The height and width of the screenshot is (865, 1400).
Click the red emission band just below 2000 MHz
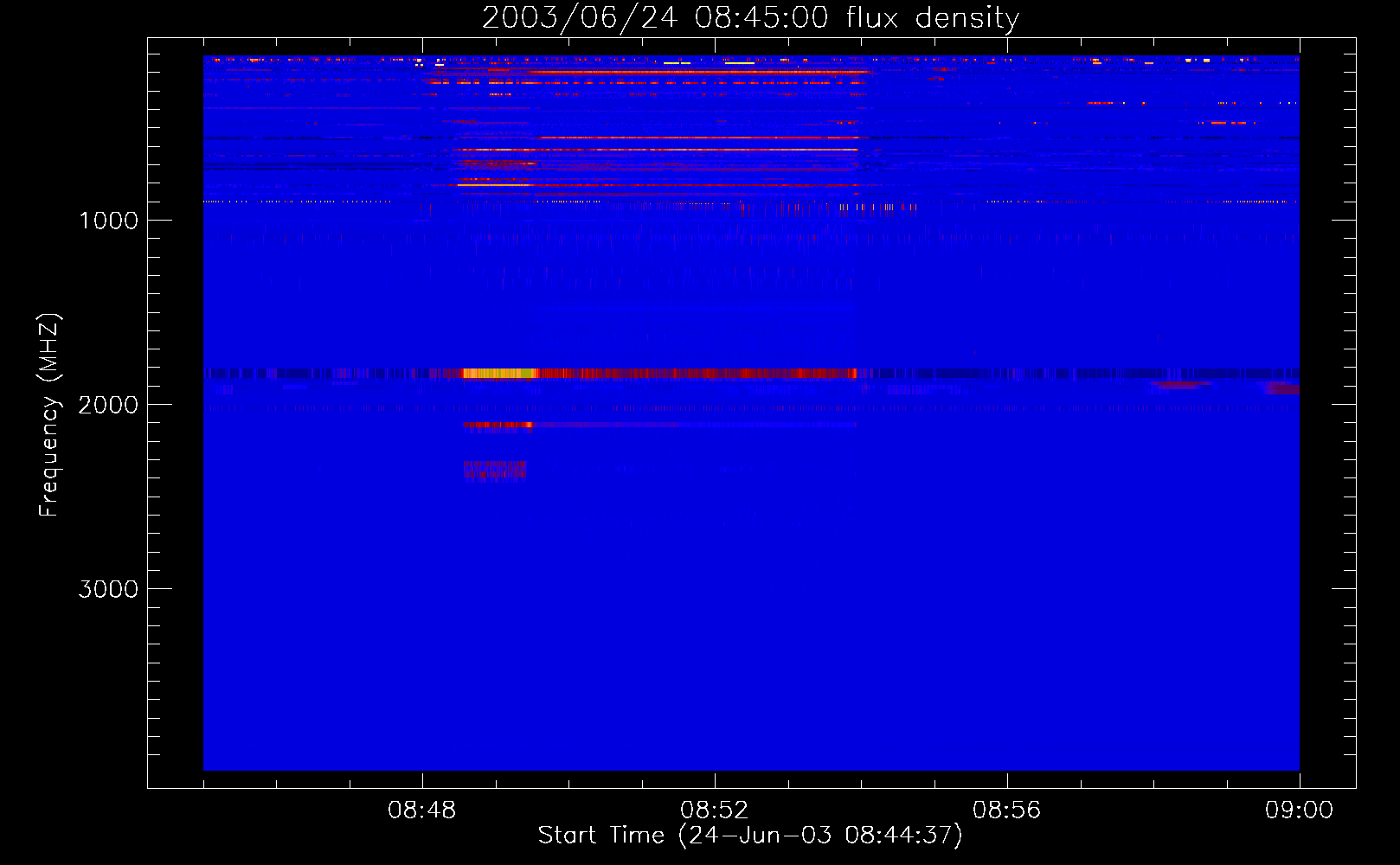point(497,425)
